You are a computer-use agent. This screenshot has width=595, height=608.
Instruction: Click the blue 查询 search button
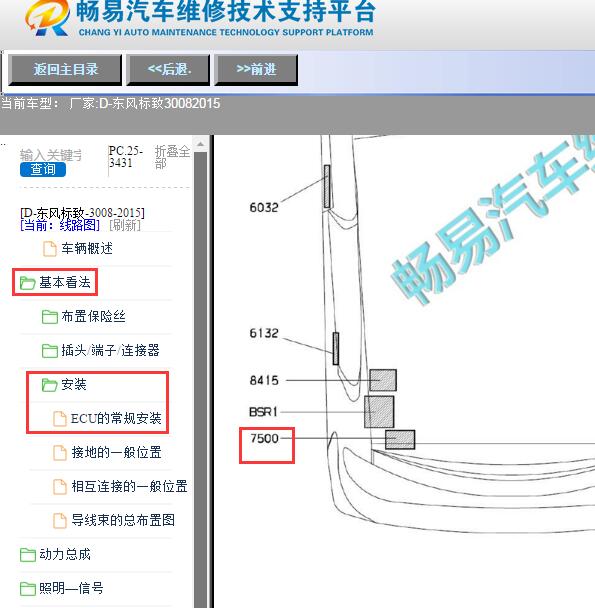43,169
